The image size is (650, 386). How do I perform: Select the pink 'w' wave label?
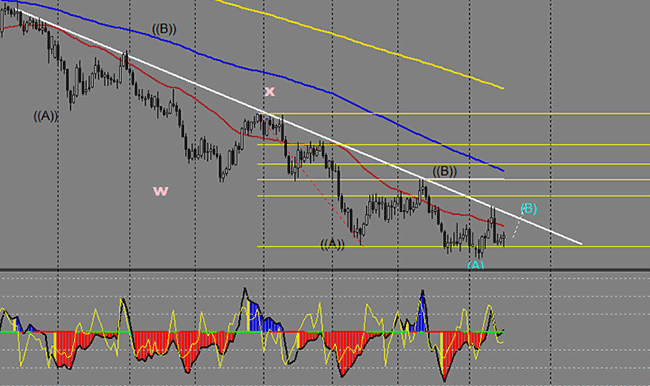tap(160, 191)
